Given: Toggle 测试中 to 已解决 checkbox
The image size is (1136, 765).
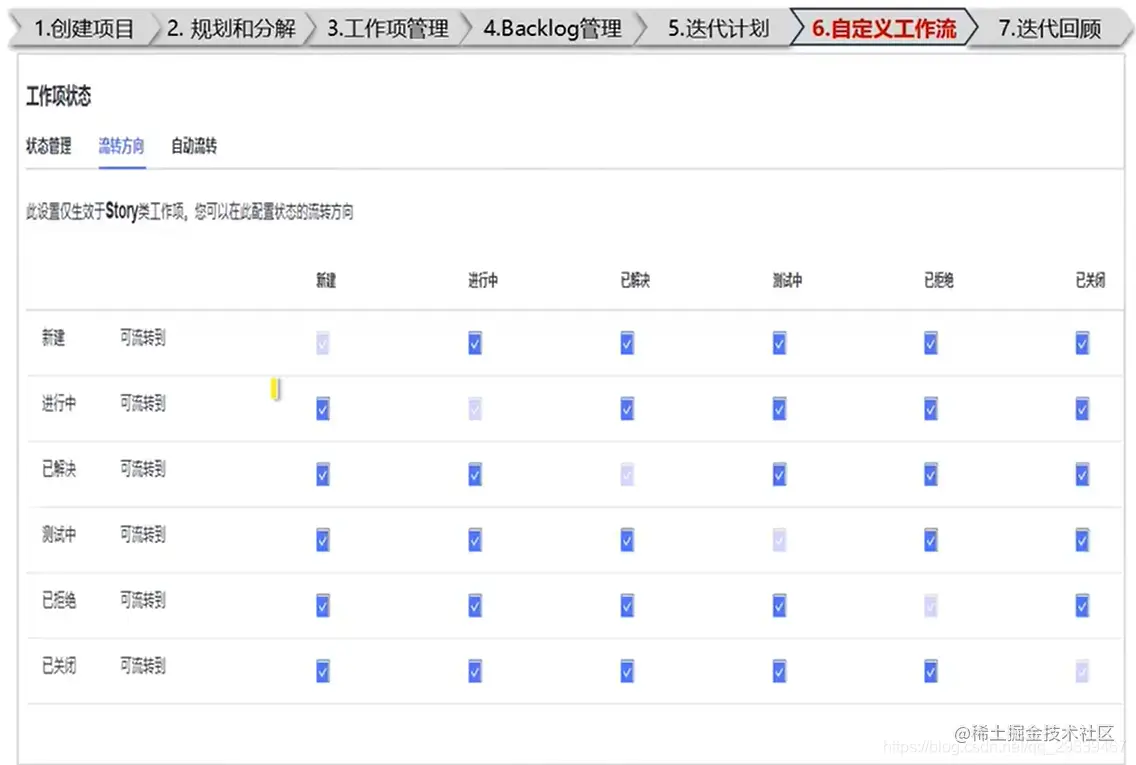Looking at the screenshot, I should (627, 540).
